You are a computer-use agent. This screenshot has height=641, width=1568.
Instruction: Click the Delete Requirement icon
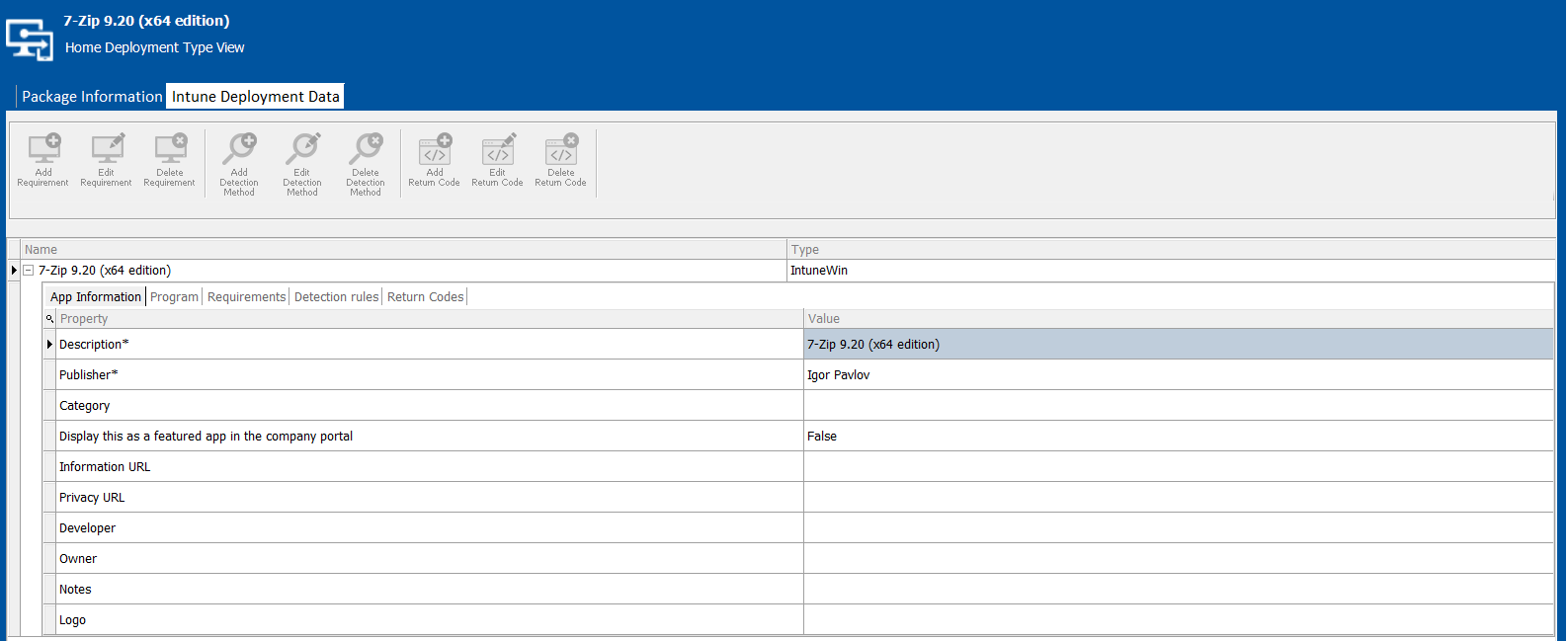(x=170, y=150)
